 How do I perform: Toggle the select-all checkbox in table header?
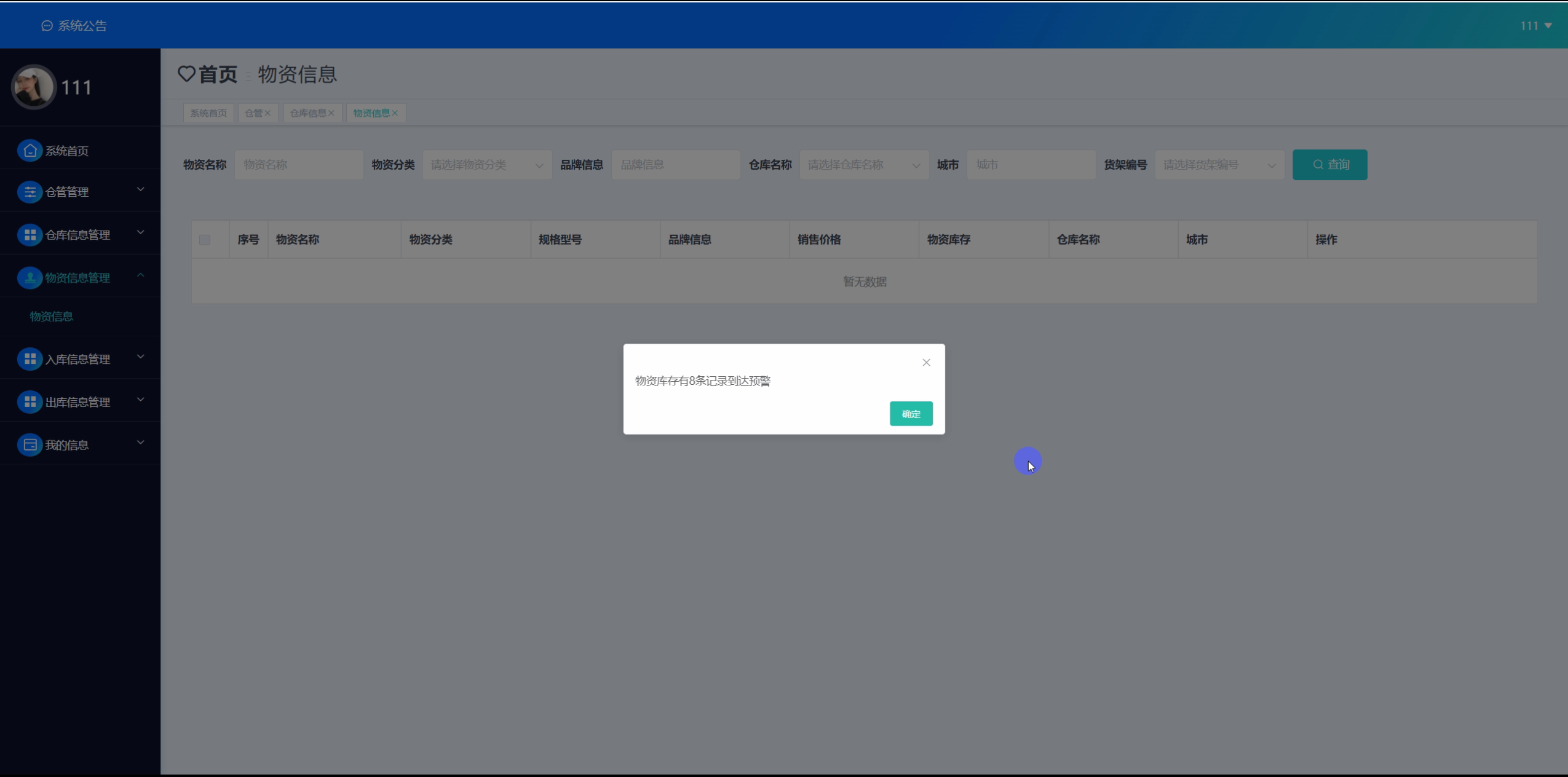pos(205,240)
